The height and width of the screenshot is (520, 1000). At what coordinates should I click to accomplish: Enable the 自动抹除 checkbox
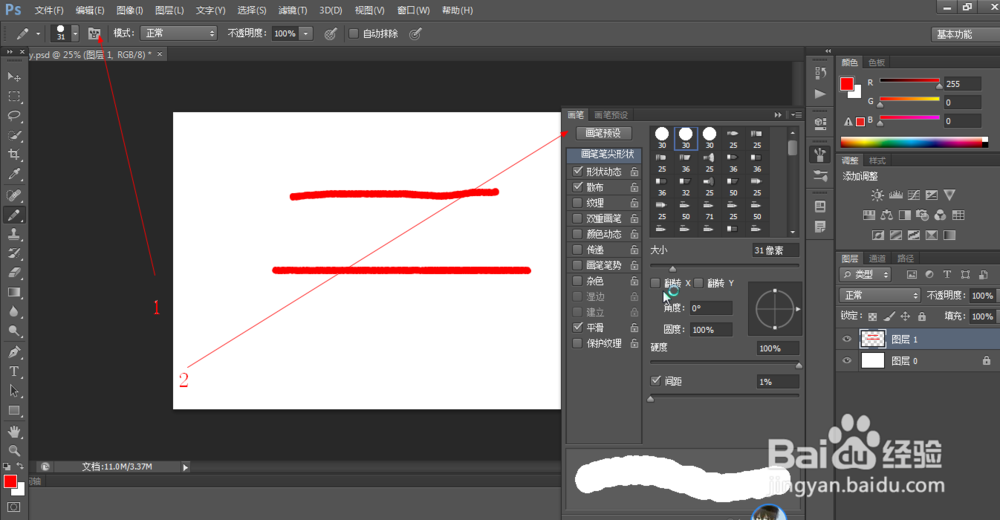pyautogui.click(x=353, y=33)
